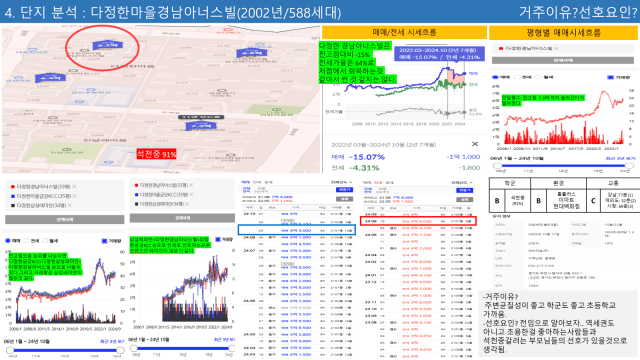Click the blue apartment price marker inside red circle

[x=108, y=45]
